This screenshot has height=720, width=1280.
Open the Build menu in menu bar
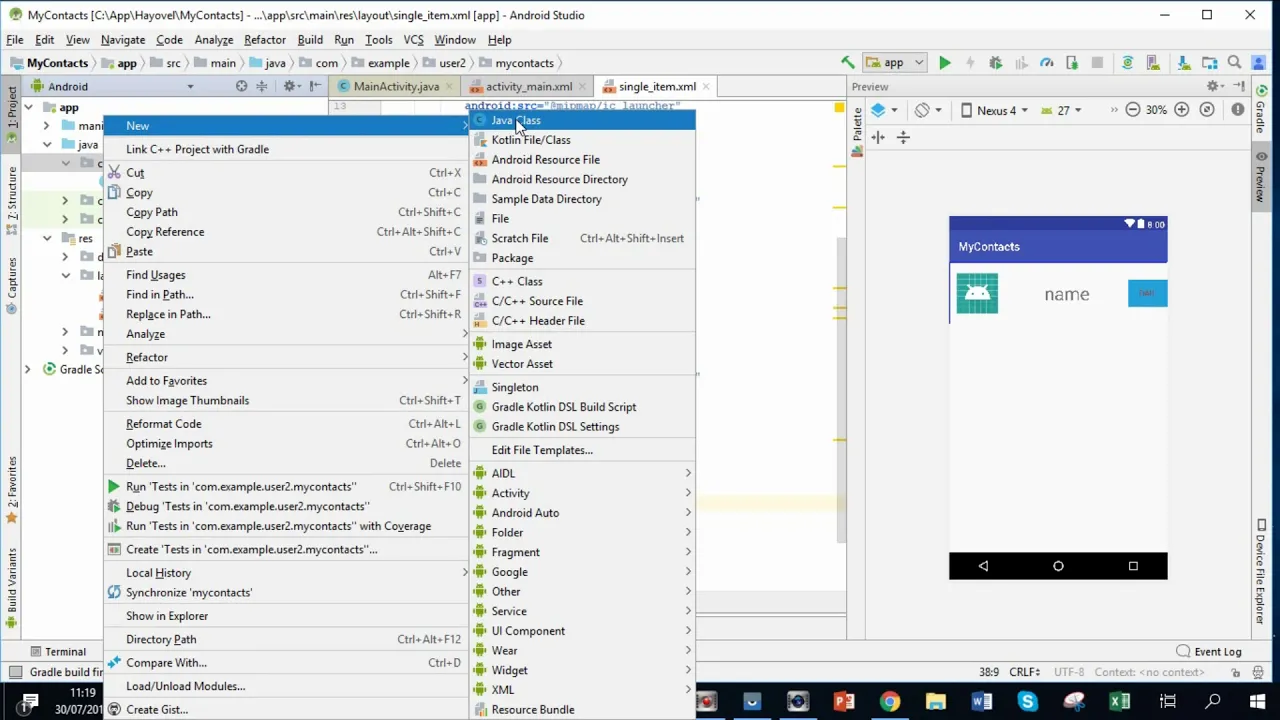pos(310,39)
